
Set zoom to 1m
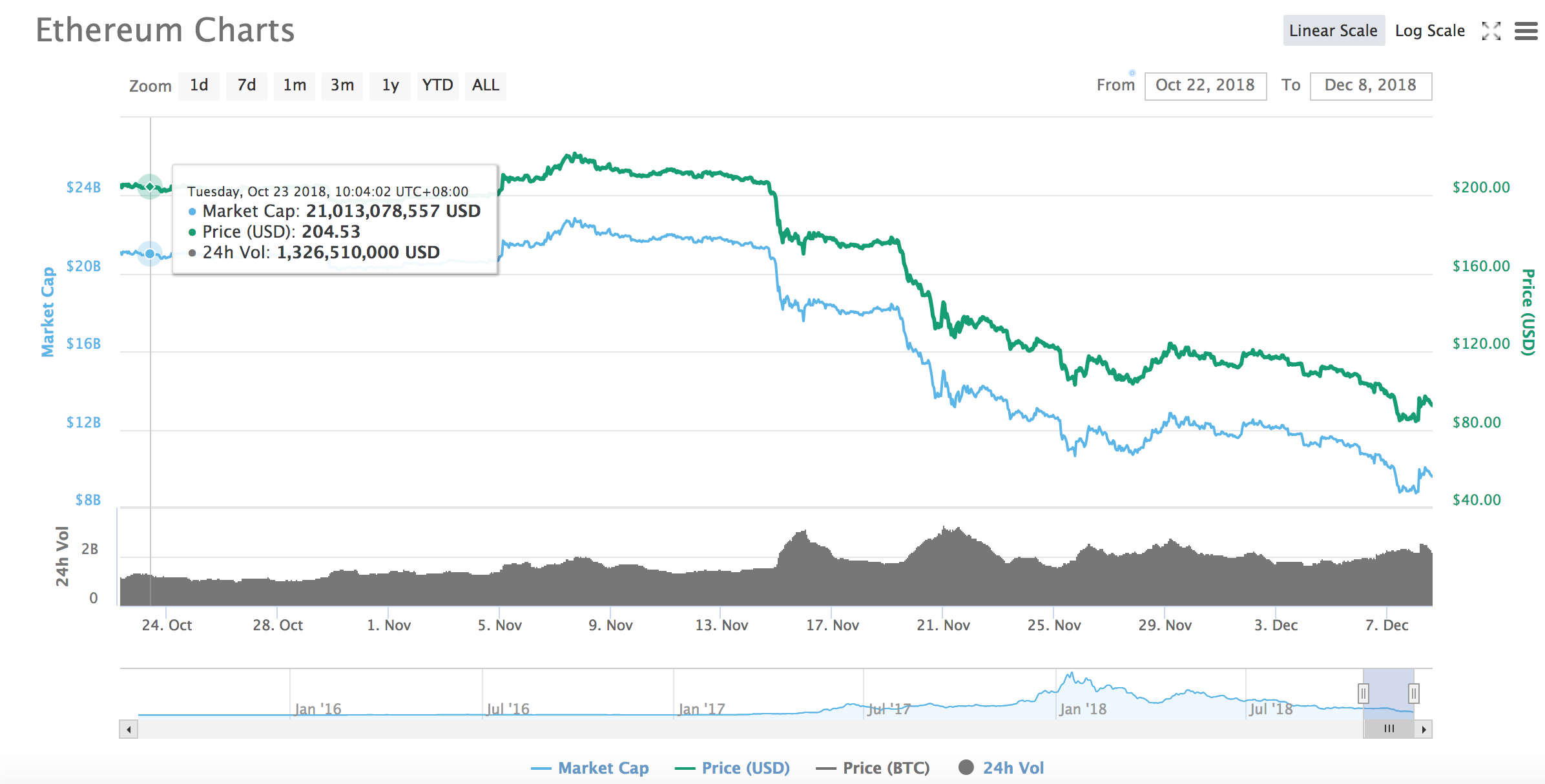click(295, 85)
